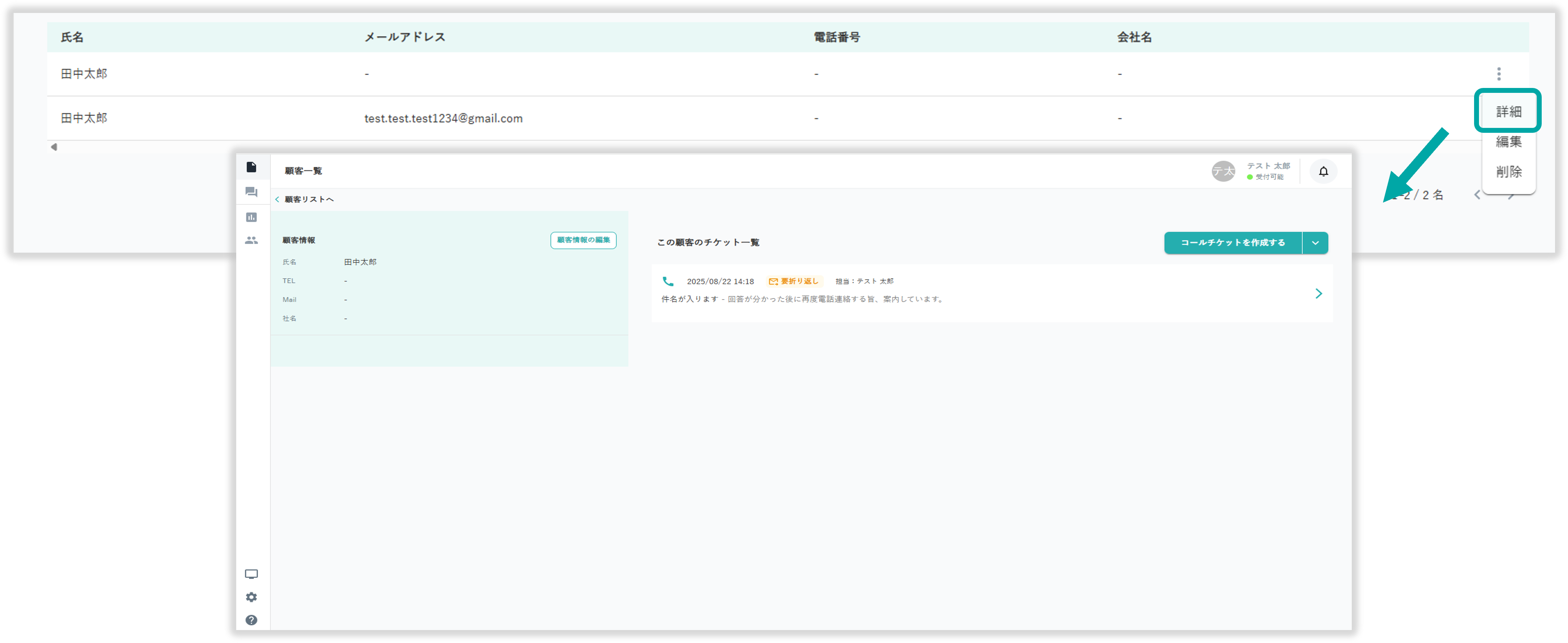Click コールチケットを作成する button
The width and height of the screenshot is (1568, 643).
(1233, 243)
